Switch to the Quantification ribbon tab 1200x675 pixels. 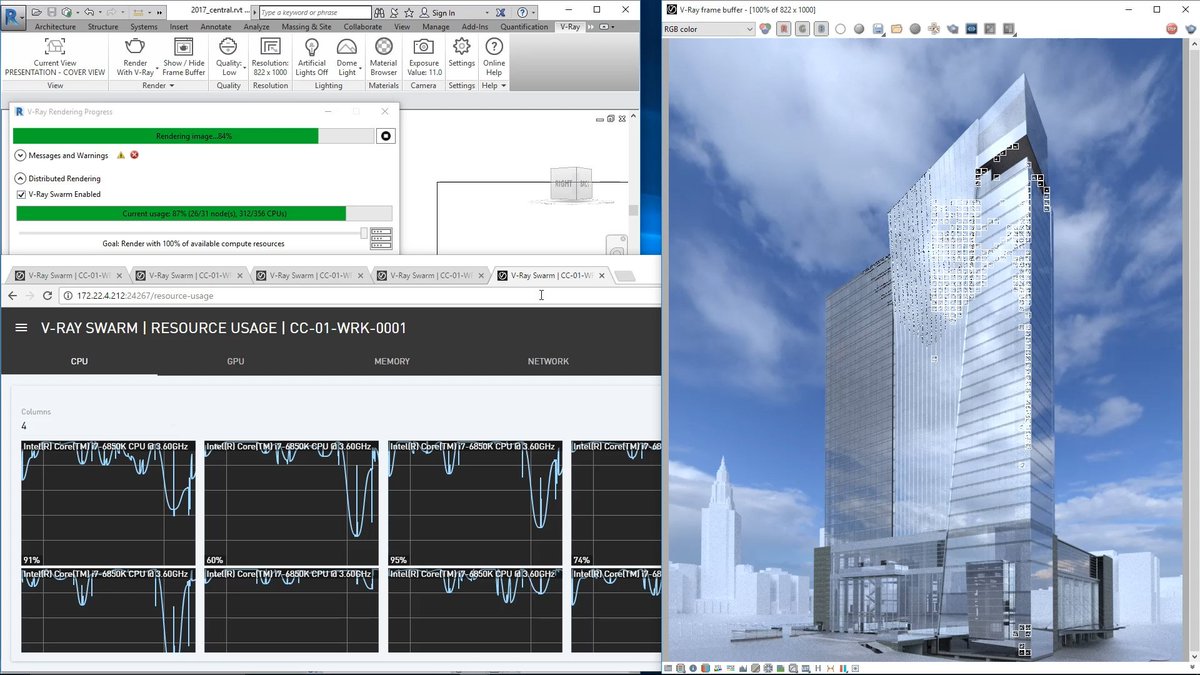click(x=524, y=27)
